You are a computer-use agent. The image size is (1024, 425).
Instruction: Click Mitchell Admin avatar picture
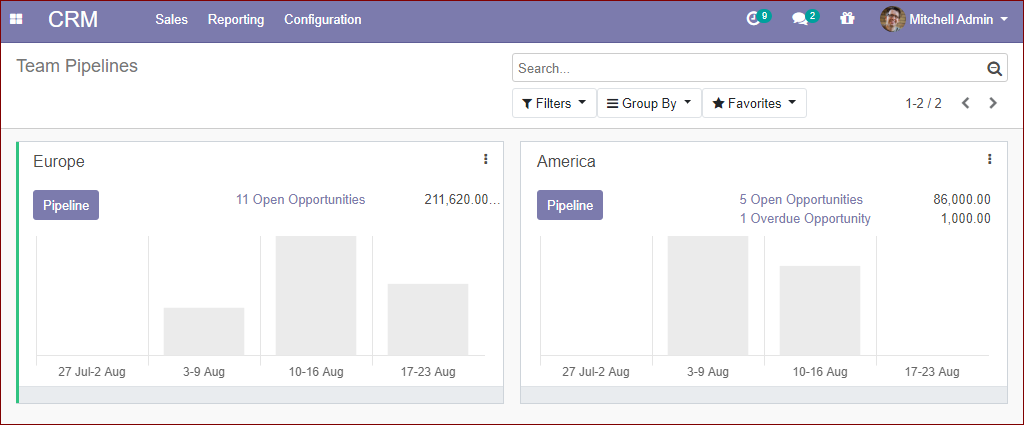click(892, 20)
